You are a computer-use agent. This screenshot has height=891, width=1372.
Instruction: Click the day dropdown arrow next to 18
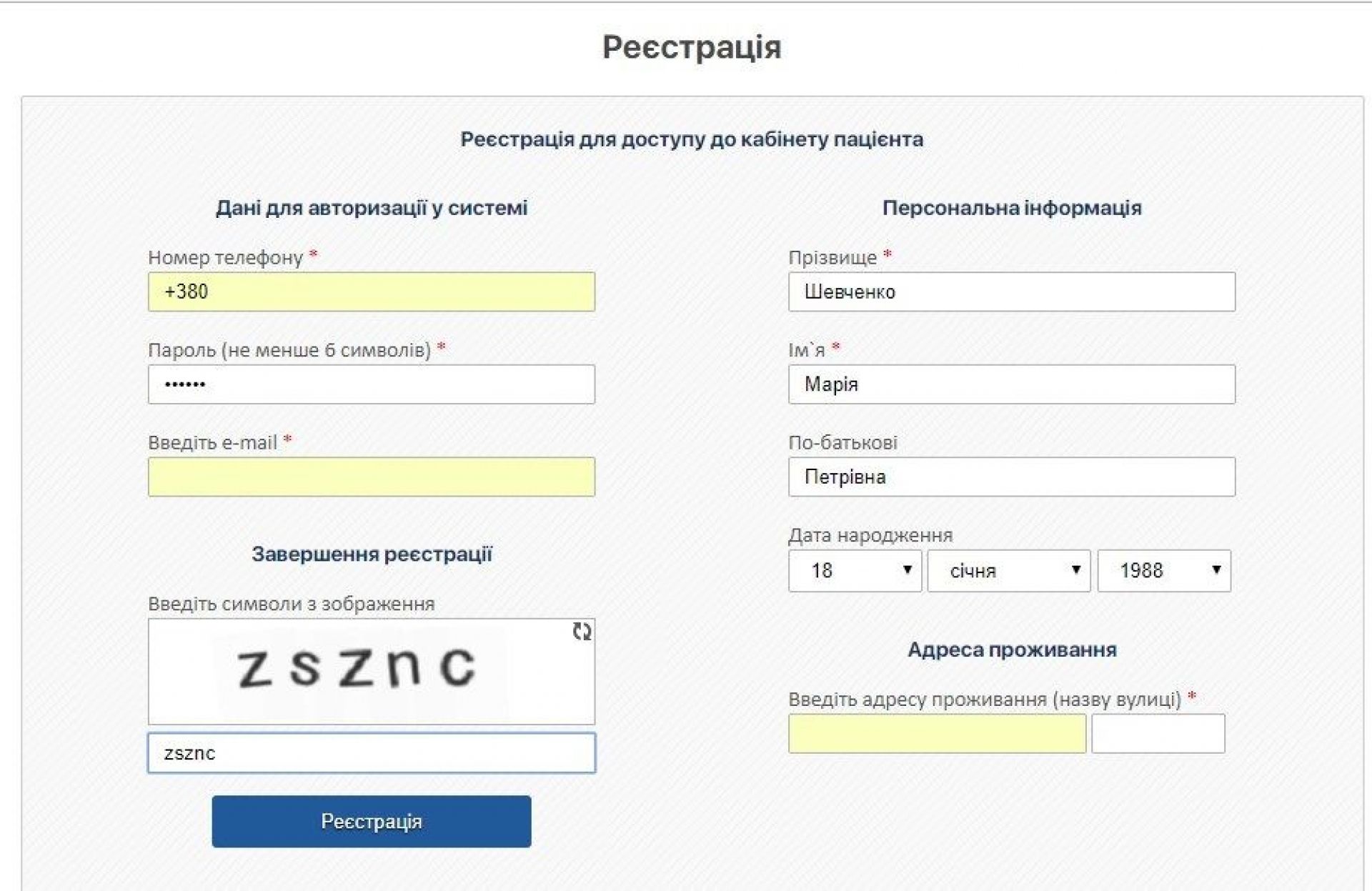[x=907, y=569]
